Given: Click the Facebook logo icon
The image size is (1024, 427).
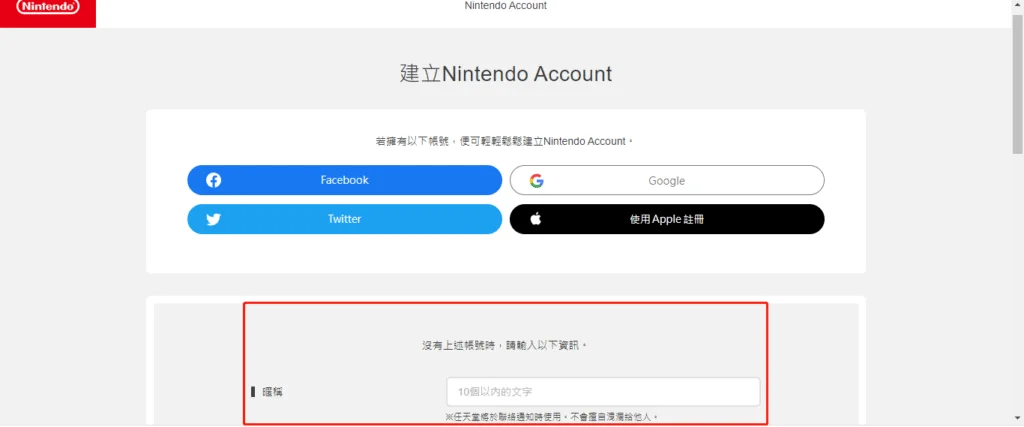Looking at the screenshot, I should [x=214, y=180].
